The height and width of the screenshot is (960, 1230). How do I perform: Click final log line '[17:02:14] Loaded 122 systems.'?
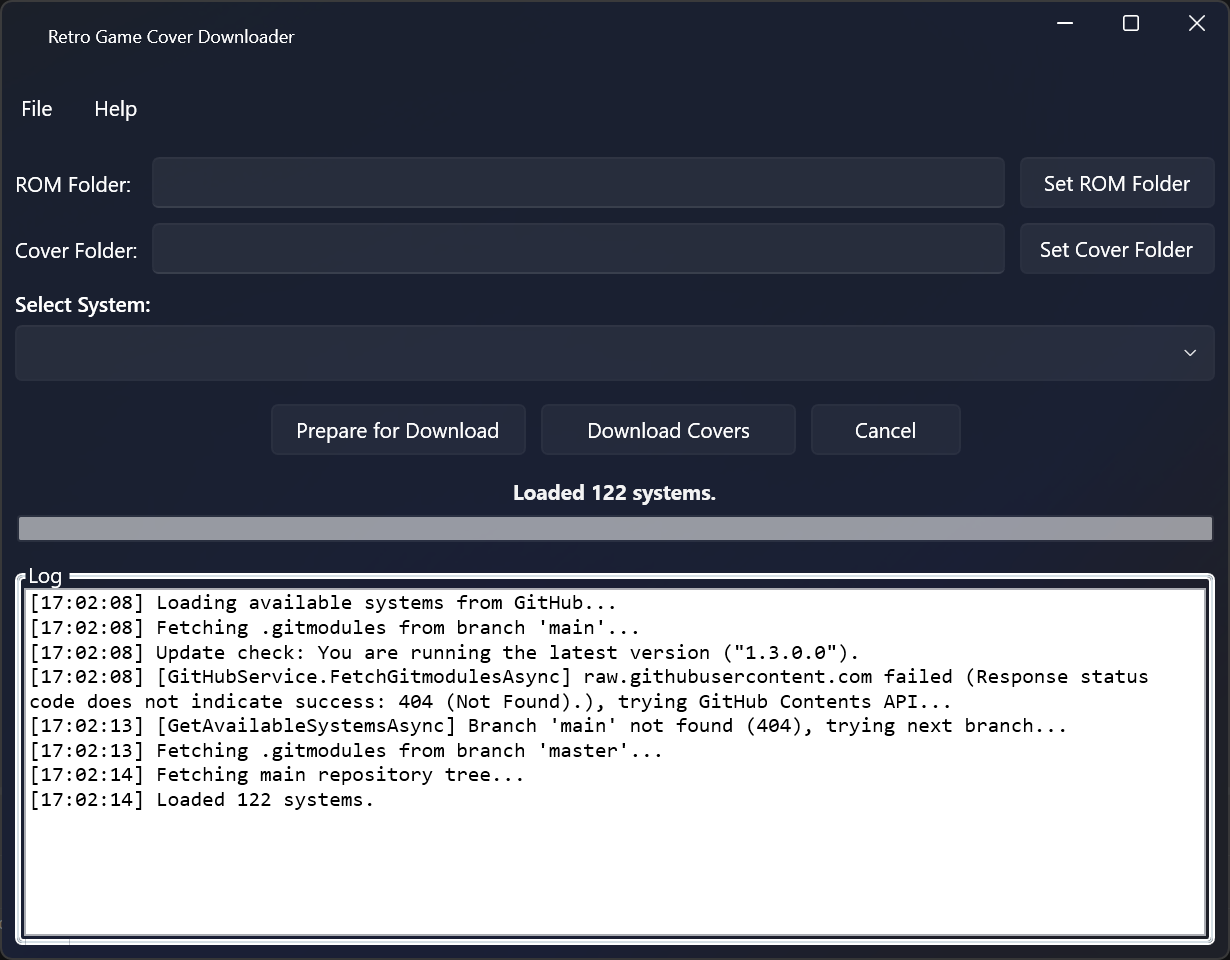201,800
